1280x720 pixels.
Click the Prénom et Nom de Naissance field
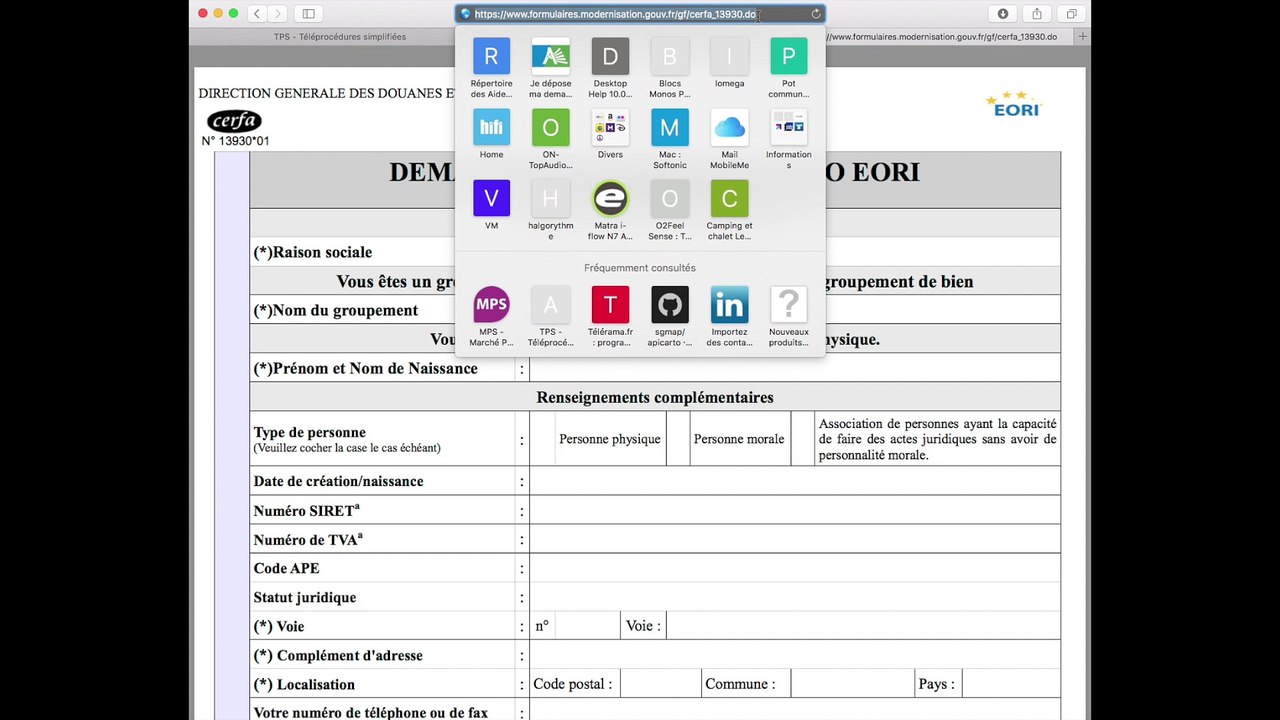(794, 368)
